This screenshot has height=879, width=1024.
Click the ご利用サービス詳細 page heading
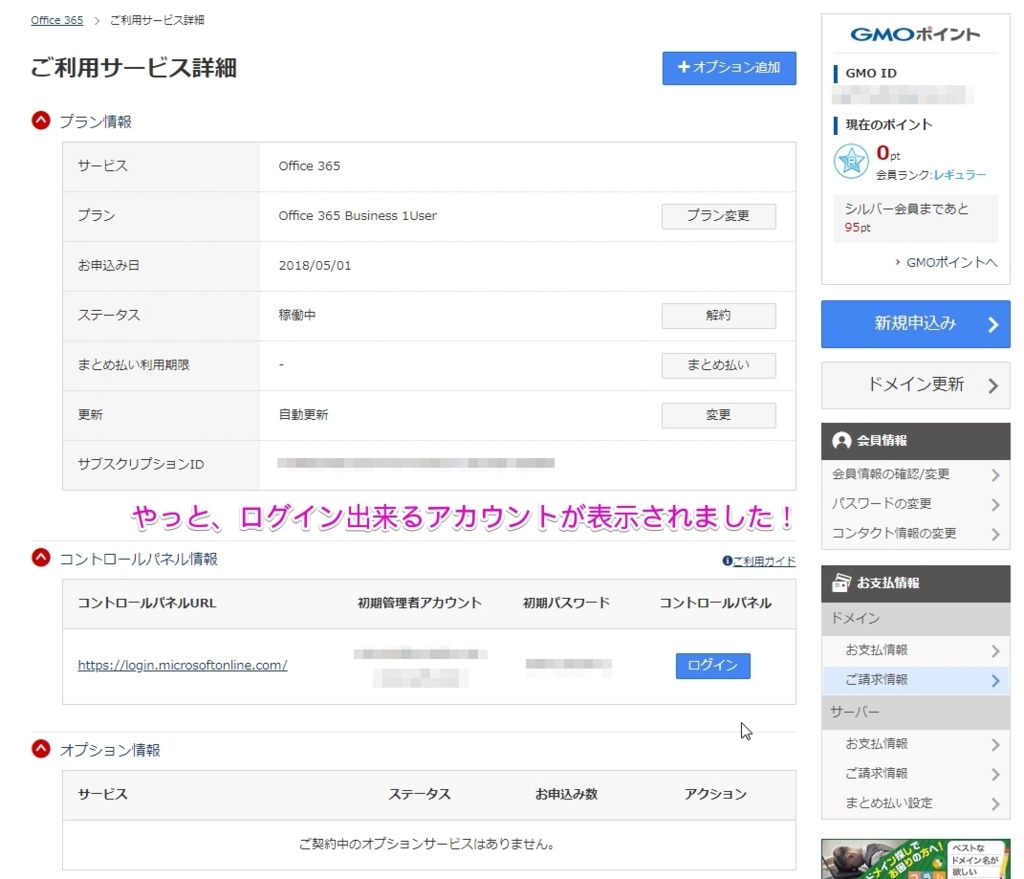133,68
